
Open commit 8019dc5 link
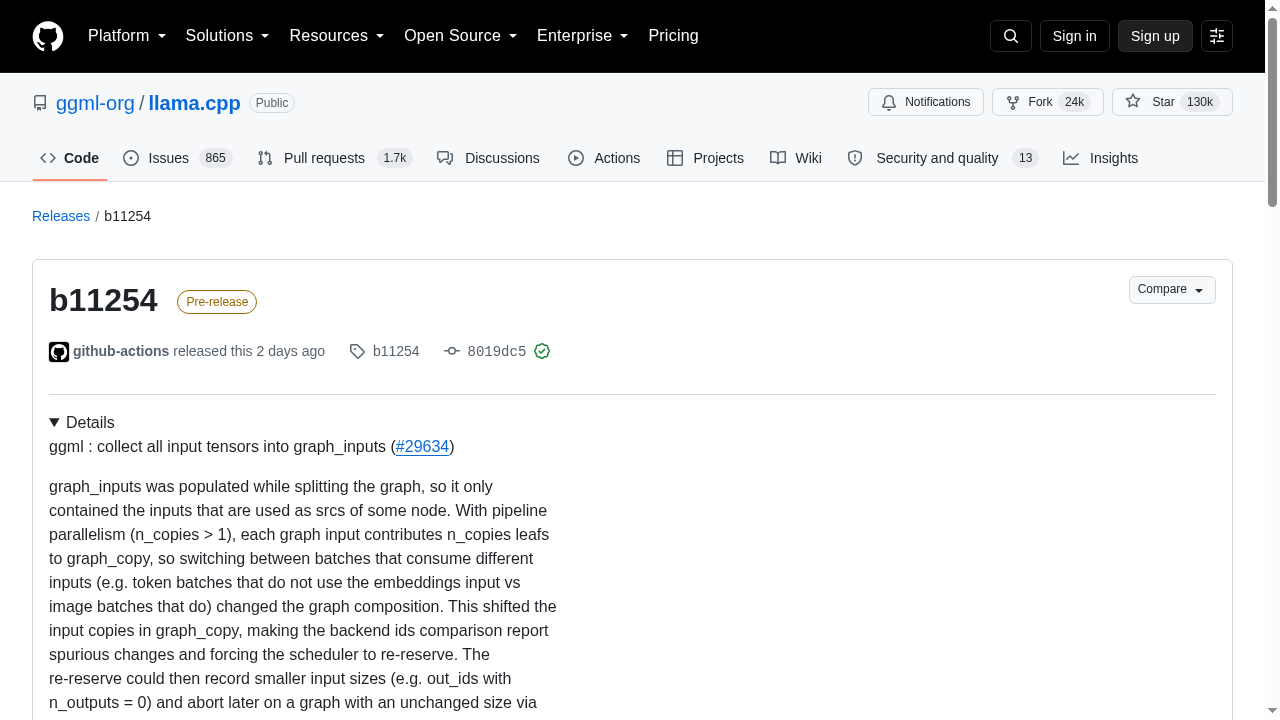click(497, 351)
